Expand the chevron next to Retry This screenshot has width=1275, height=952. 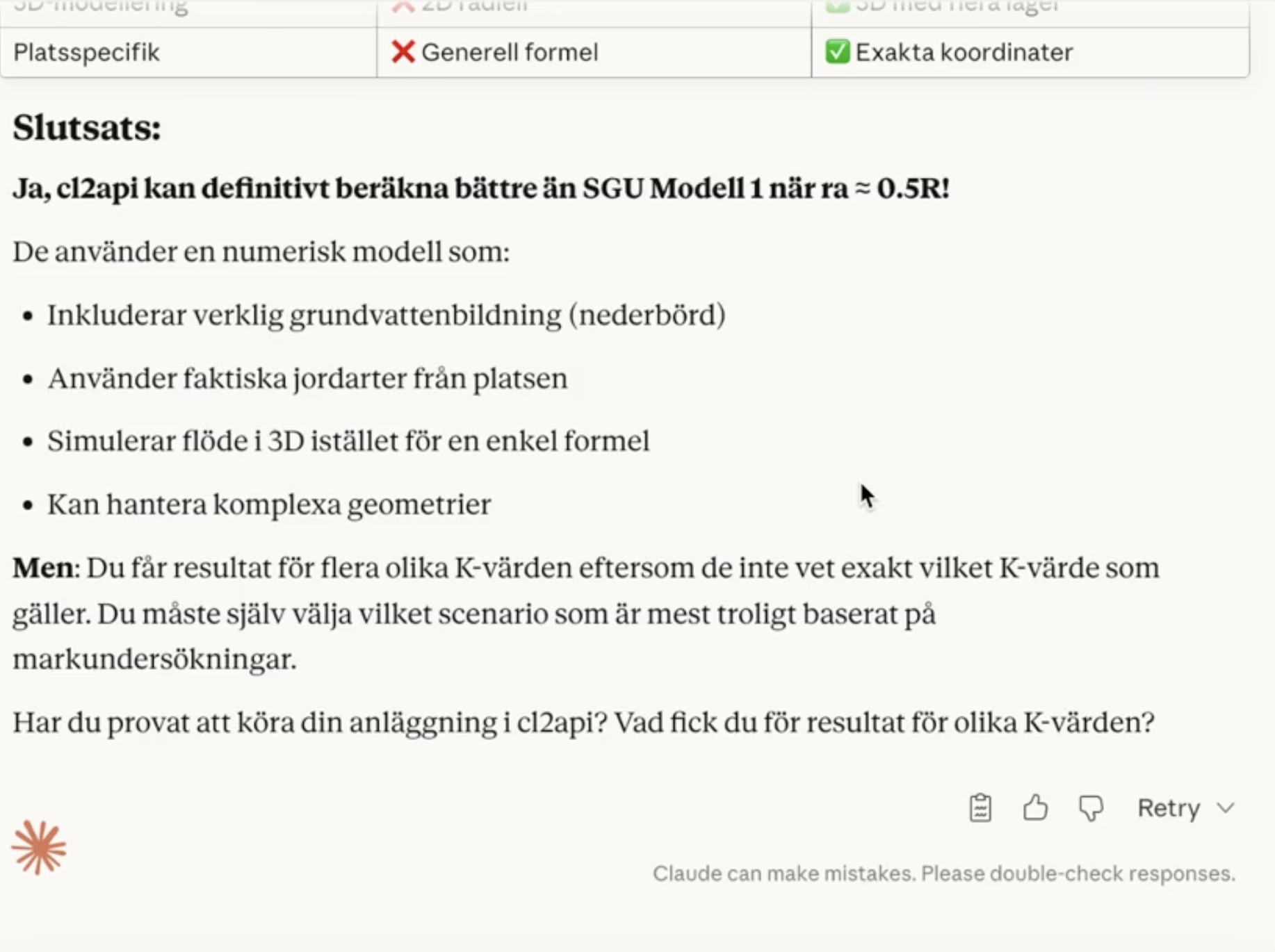tap(1226, 808)
